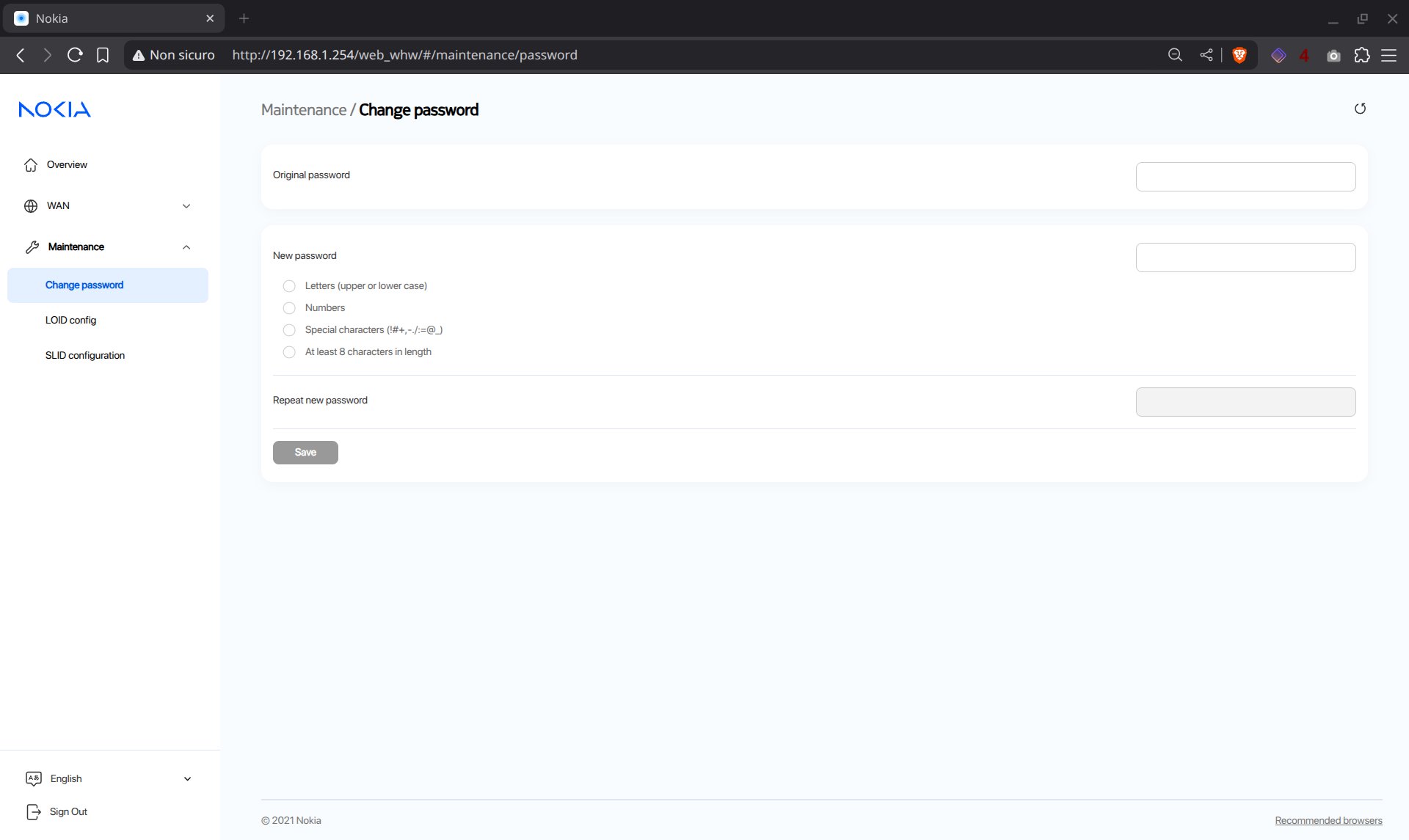1409x840 pixels.
Task: Expand the WAN menu chevron
Action: pos(186,206)
